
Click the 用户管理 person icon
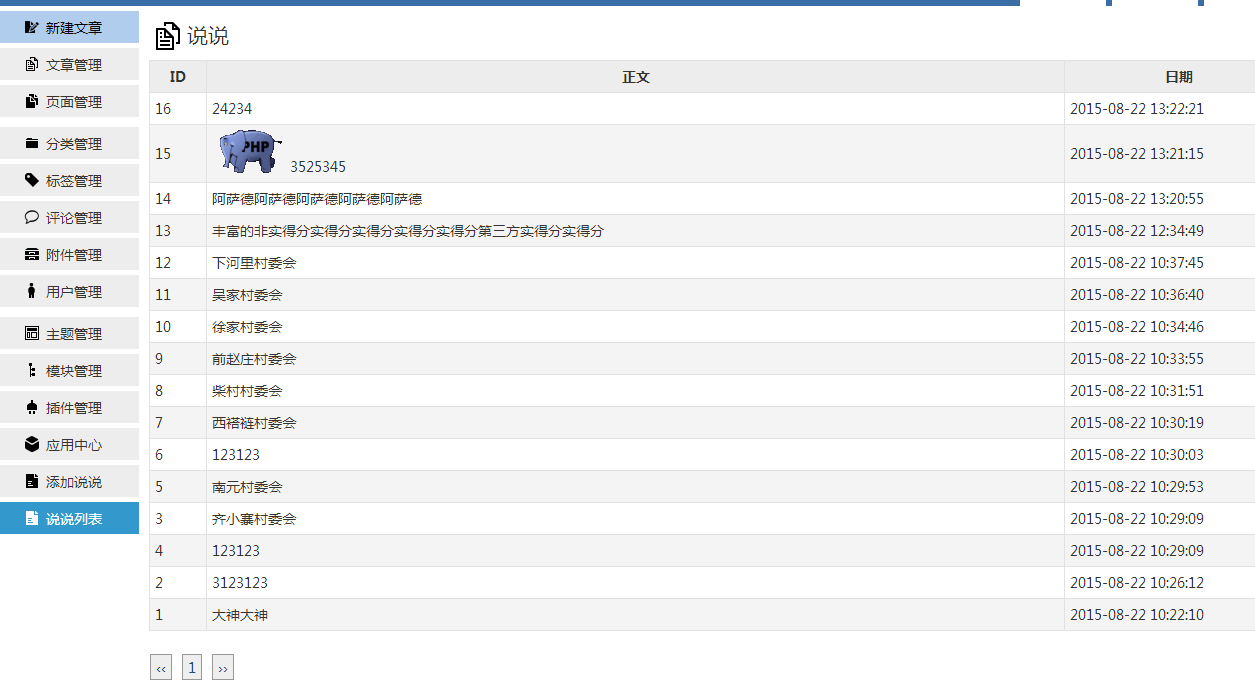(x=32, y=292)
